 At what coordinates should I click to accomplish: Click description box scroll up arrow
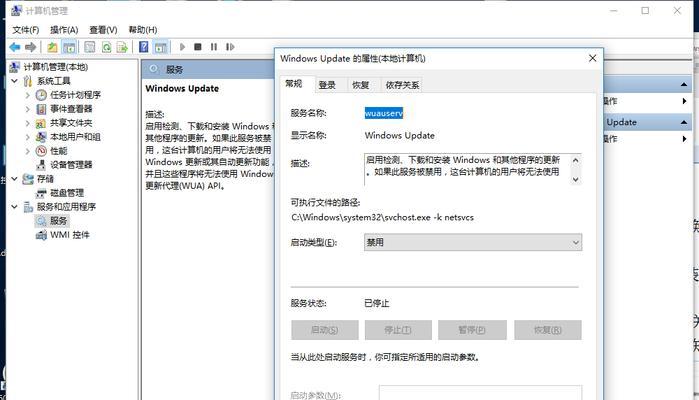576,160
